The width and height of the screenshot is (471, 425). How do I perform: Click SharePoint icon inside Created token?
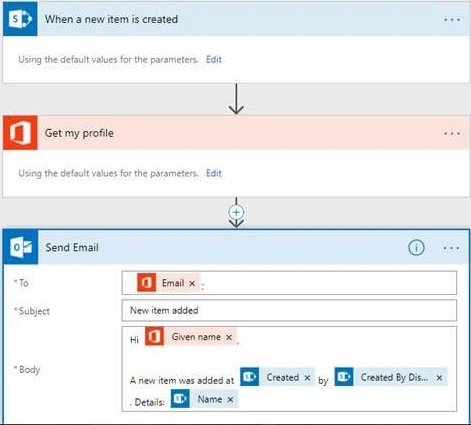(x=249, y=377)
